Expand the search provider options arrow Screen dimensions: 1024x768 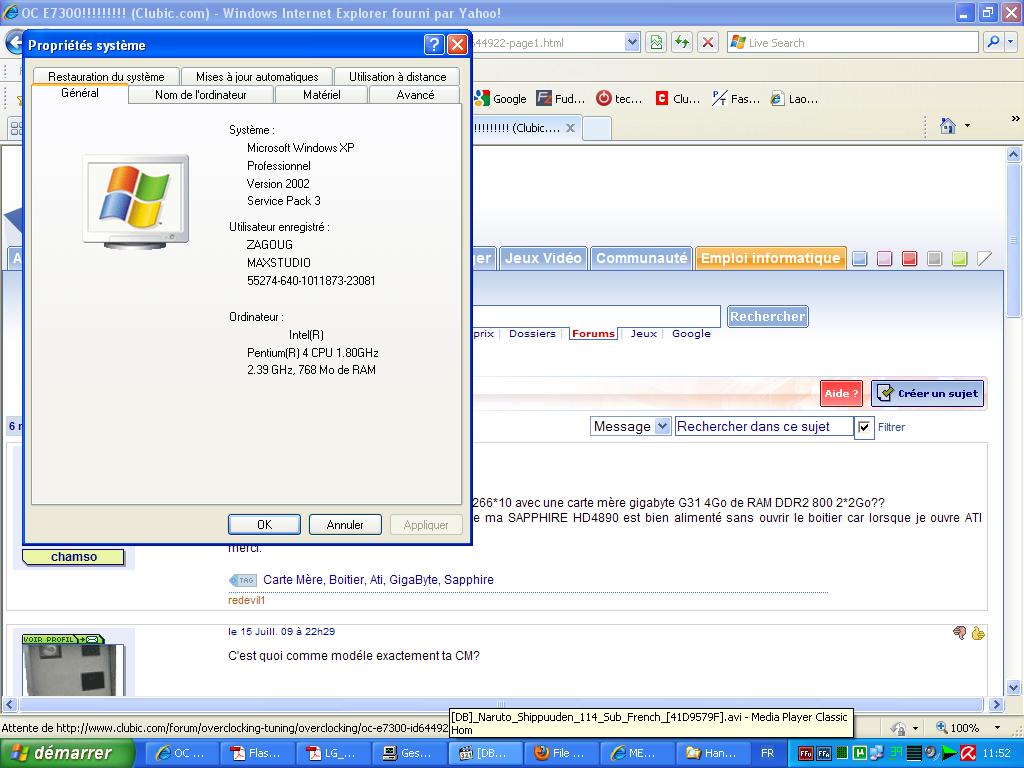point(1010,42)
